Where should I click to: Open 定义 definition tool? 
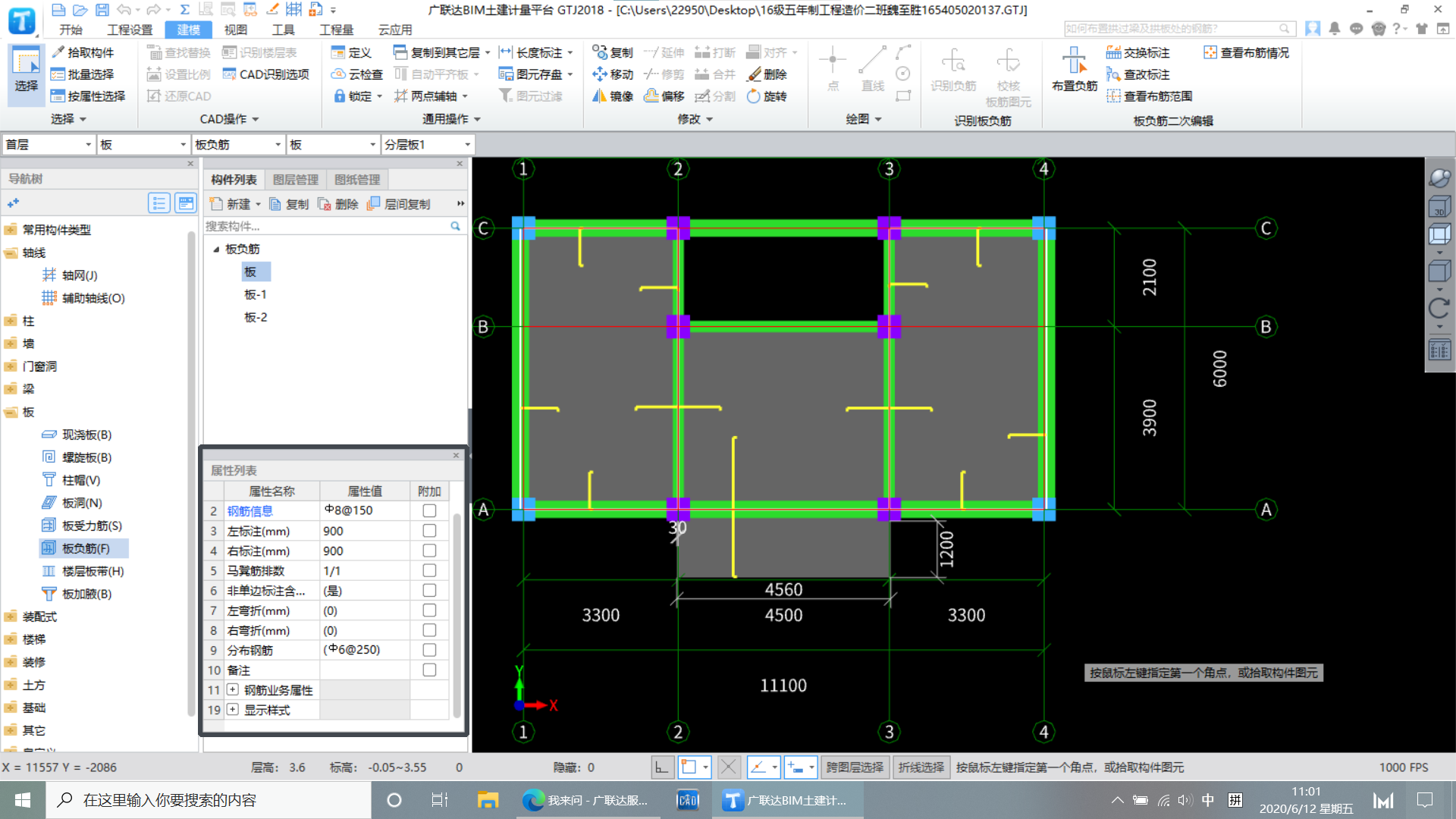point(351,52)
